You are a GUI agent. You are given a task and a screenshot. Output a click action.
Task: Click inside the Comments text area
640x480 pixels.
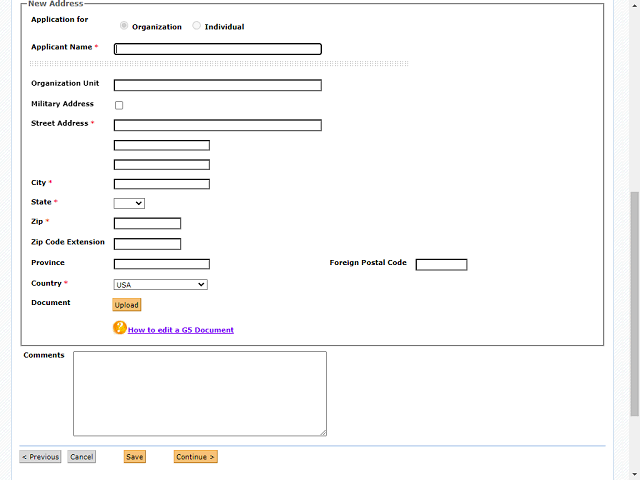200,393
